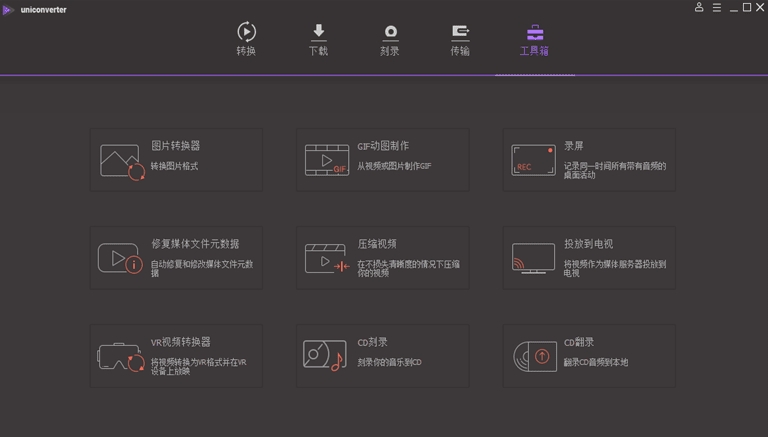The width and height of the screenshot is (768, 437).
Task: Launch VR视频转换器 title
Action: [180, 341]
